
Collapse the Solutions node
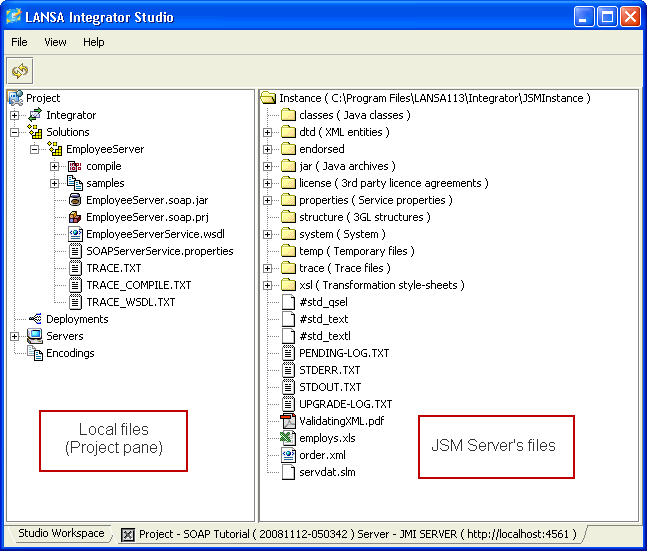pyautogui.click(x=15, y=132)
